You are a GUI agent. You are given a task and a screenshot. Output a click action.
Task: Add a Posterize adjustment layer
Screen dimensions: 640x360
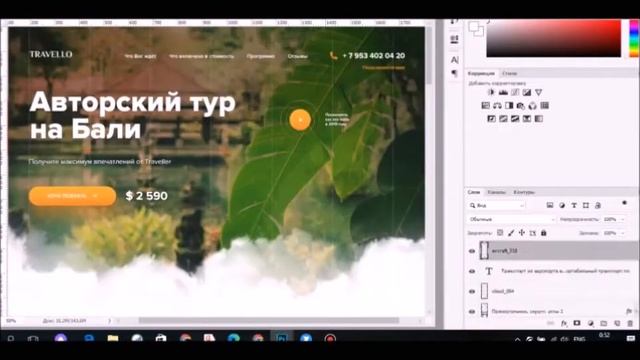coord(503,119)
